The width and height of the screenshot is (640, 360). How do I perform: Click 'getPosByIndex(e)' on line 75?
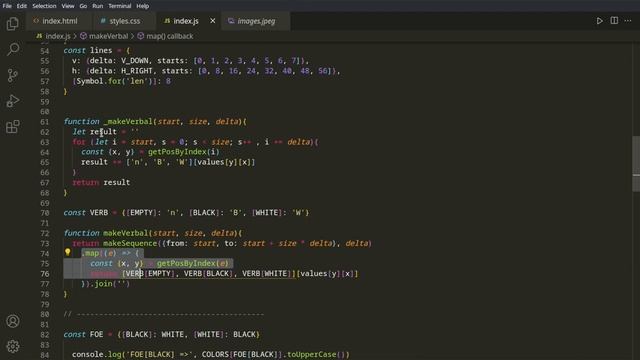click(193, 263)
